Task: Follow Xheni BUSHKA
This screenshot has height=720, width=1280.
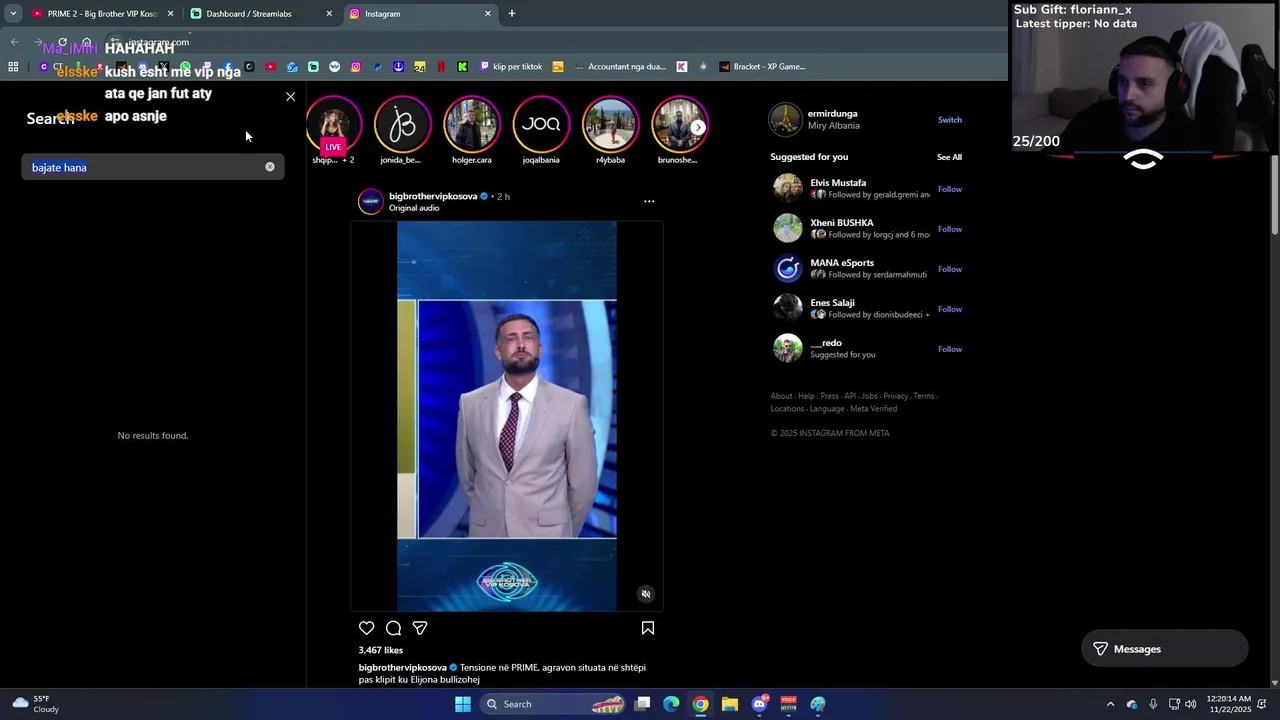Action: [949, 229]
